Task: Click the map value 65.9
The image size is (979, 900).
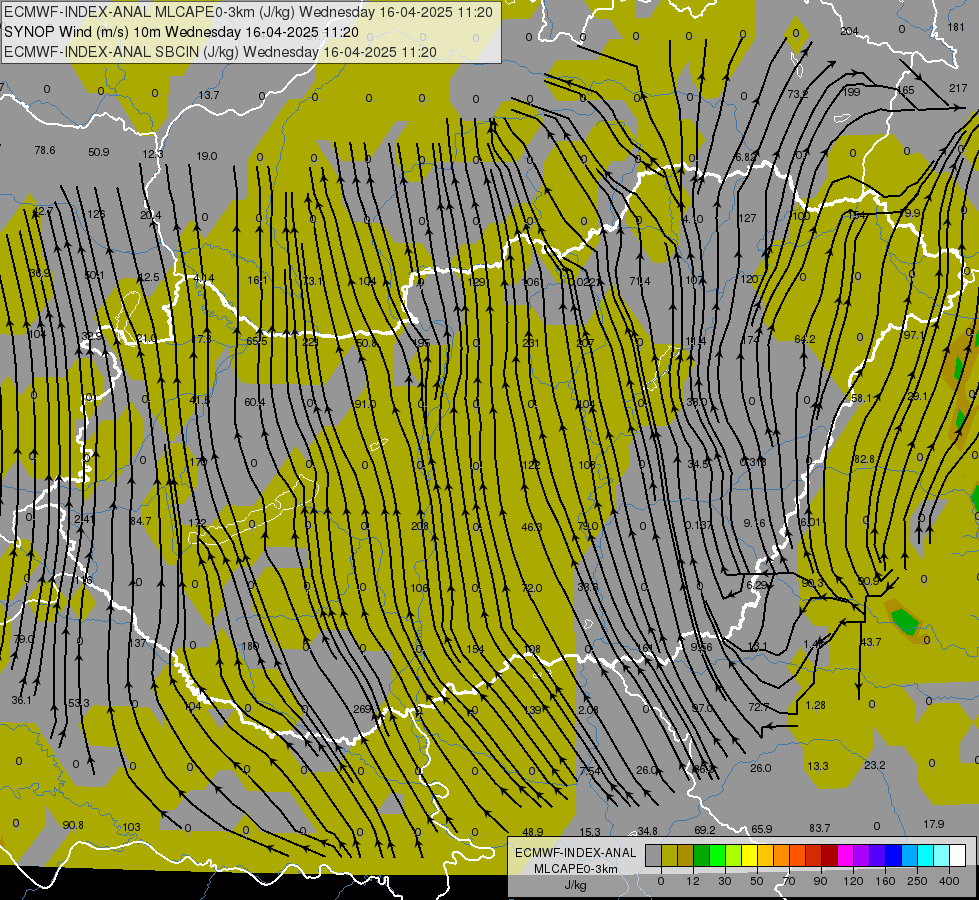Action: tap(762, 829)
